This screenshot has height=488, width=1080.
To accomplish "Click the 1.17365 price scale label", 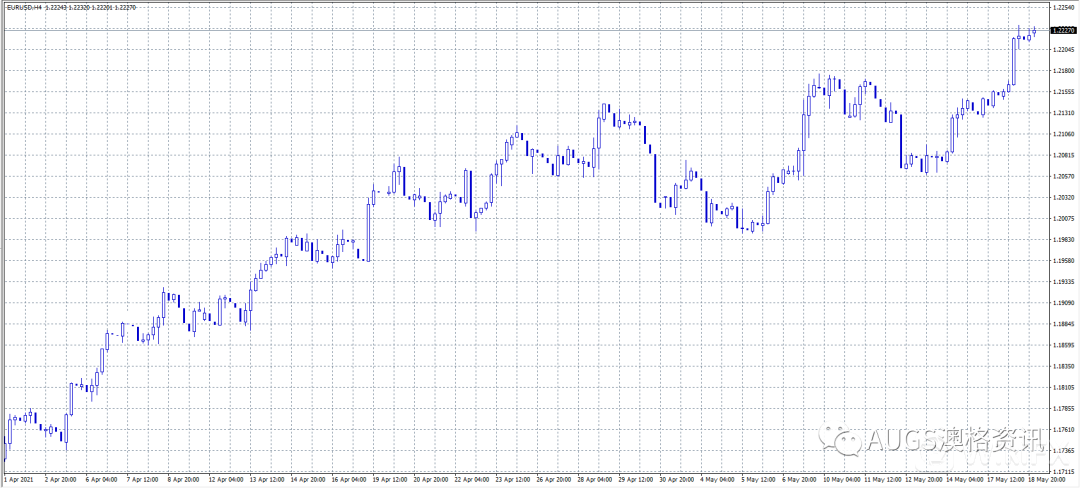I will pyautogui.click(x=1064, y=450).
